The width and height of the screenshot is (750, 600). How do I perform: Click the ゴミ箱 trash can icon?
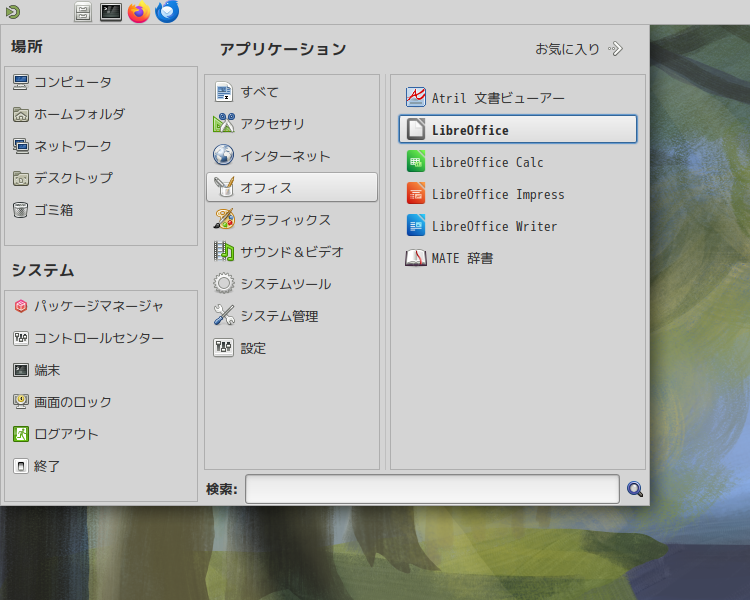click(21, 210)
